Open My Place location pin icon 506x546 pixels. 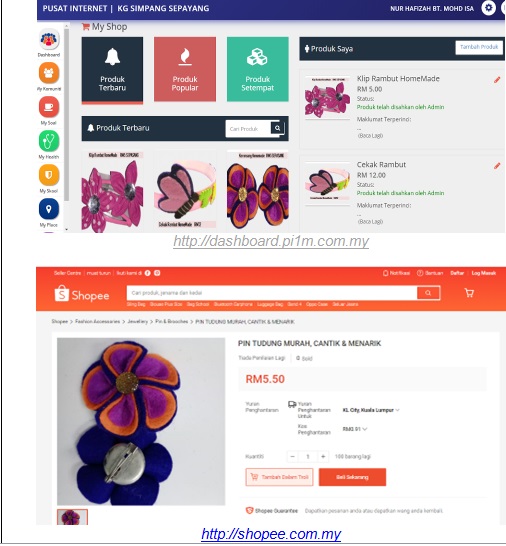[49, 209]
